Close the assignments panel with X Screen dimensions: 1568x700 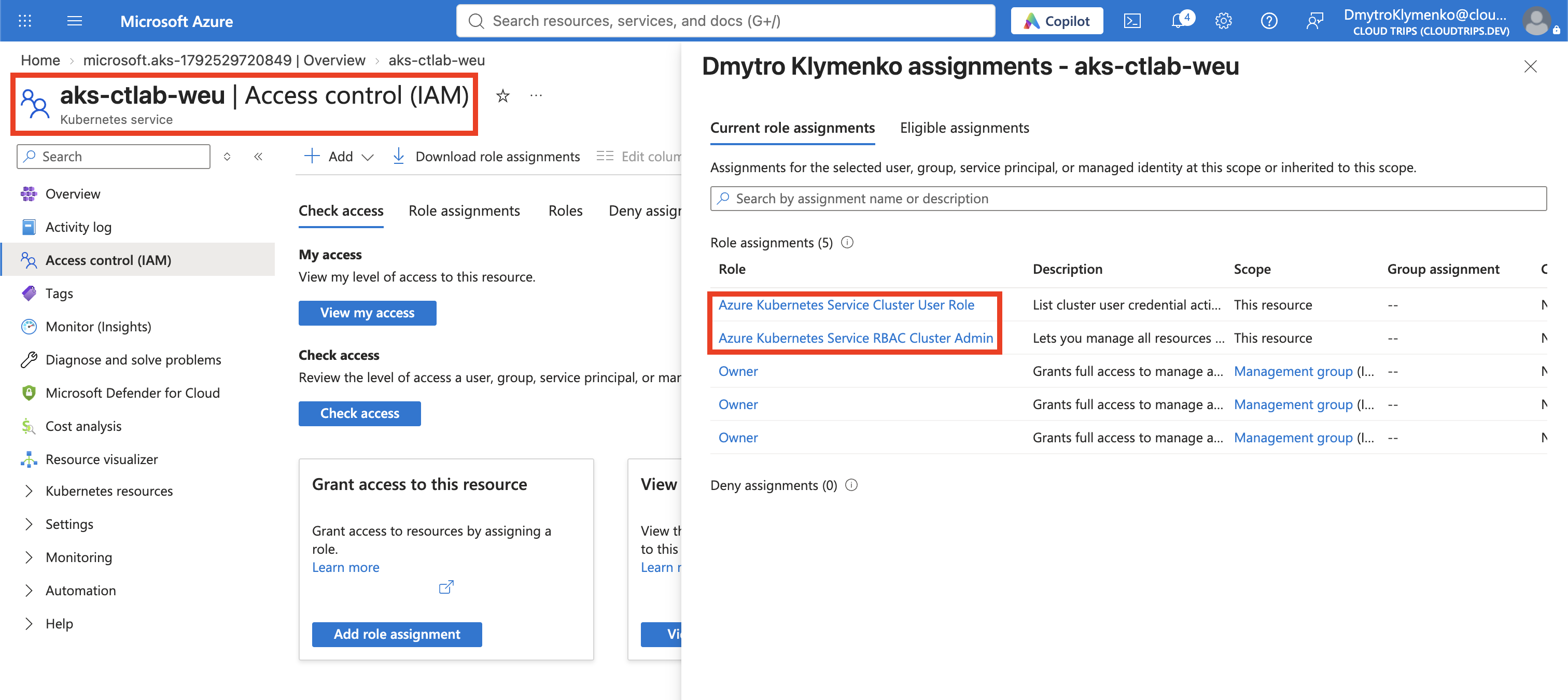1530,66
